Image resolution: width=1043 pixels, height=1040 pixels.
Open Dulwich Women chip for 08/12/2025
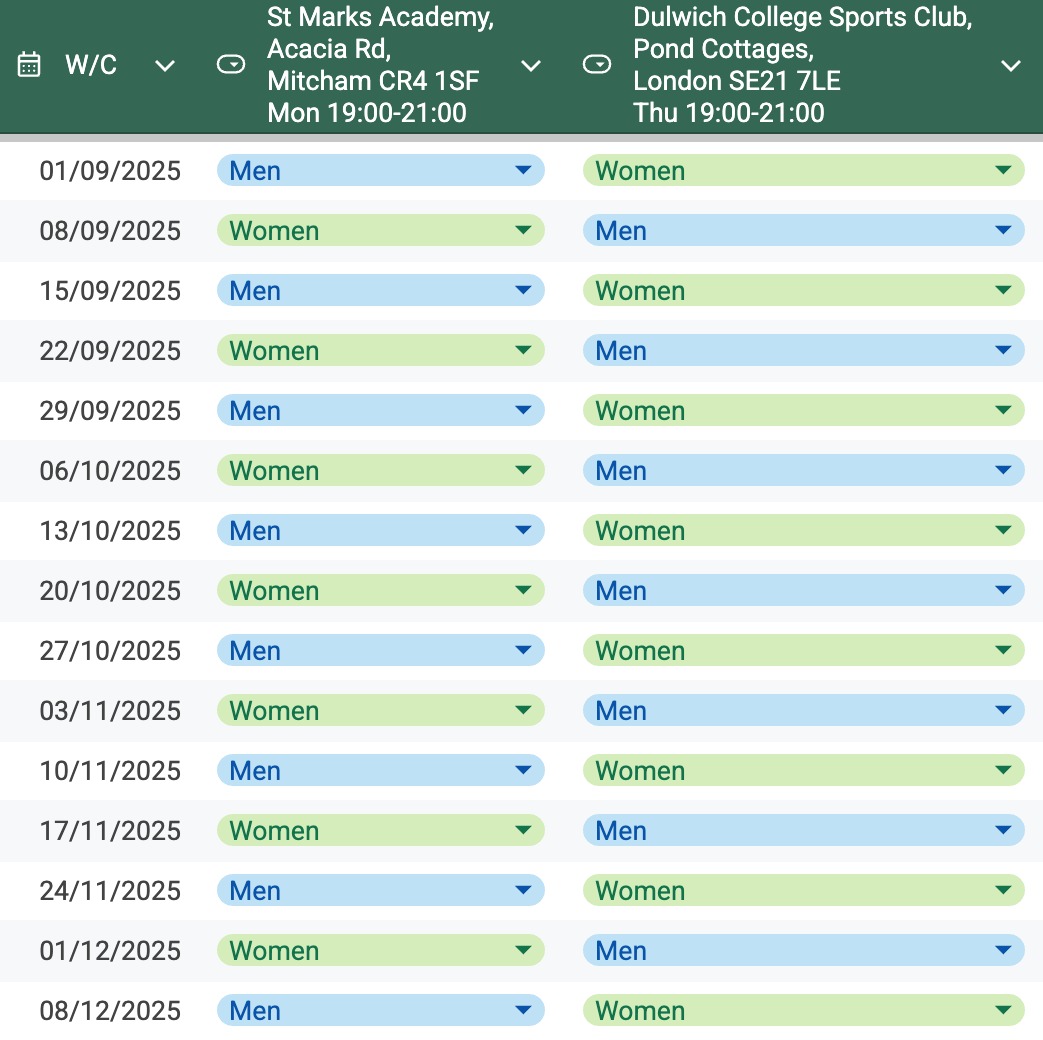pos(803,1011)
